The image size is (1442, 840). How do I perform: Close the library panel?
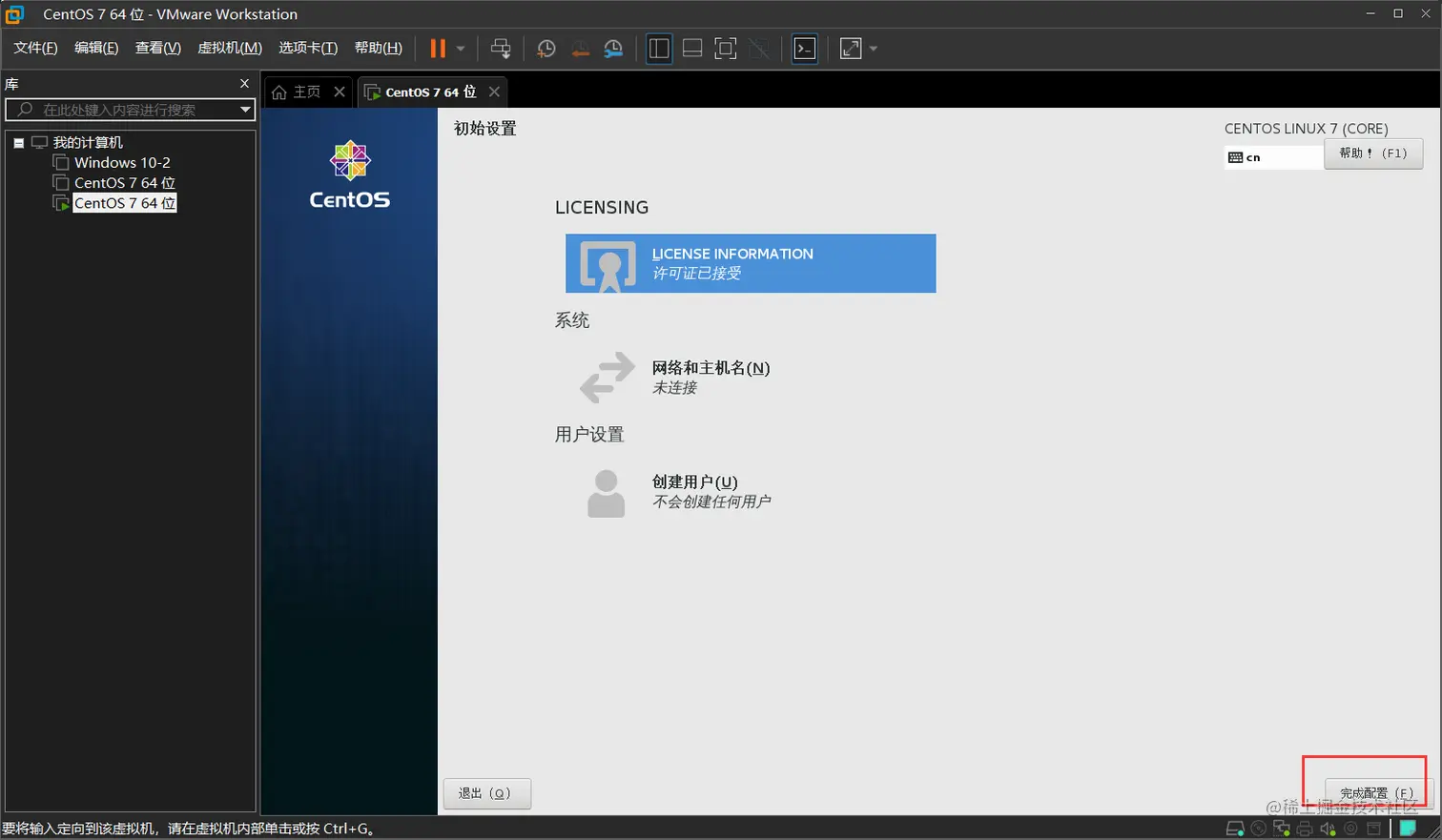click(x=244, y=84)
